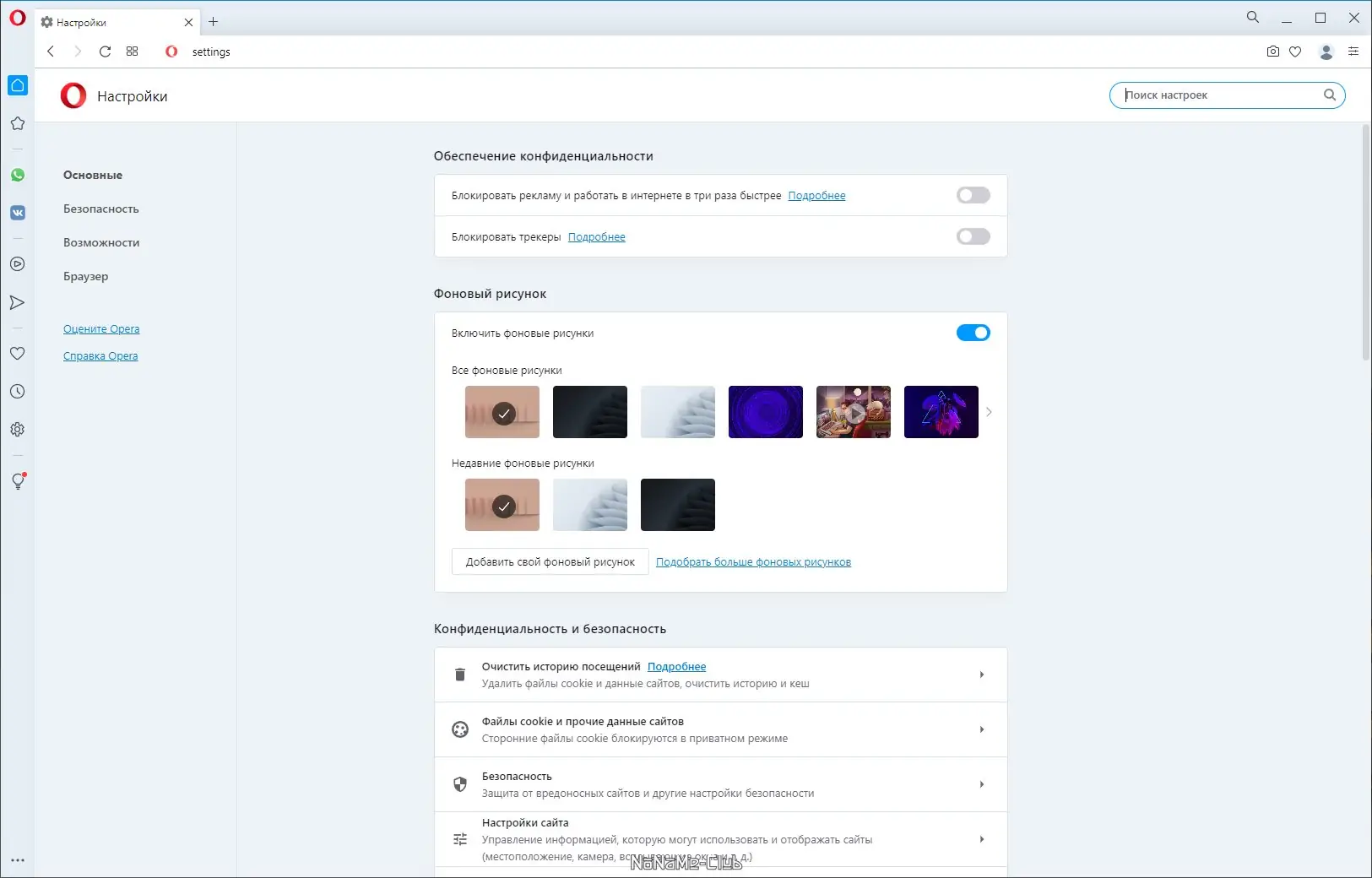Expand the Безопасность settings row
This screenshot has height=878, width=1372.
pyautogui.click(x=721, y=784)
